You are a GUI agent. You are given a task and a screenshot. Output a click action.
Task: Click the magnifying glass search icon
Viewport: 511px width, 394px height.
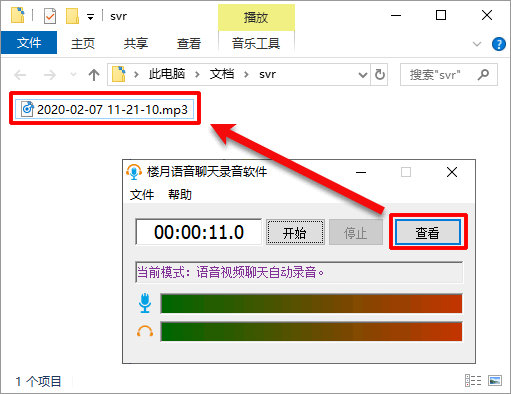tap(483, 75)
